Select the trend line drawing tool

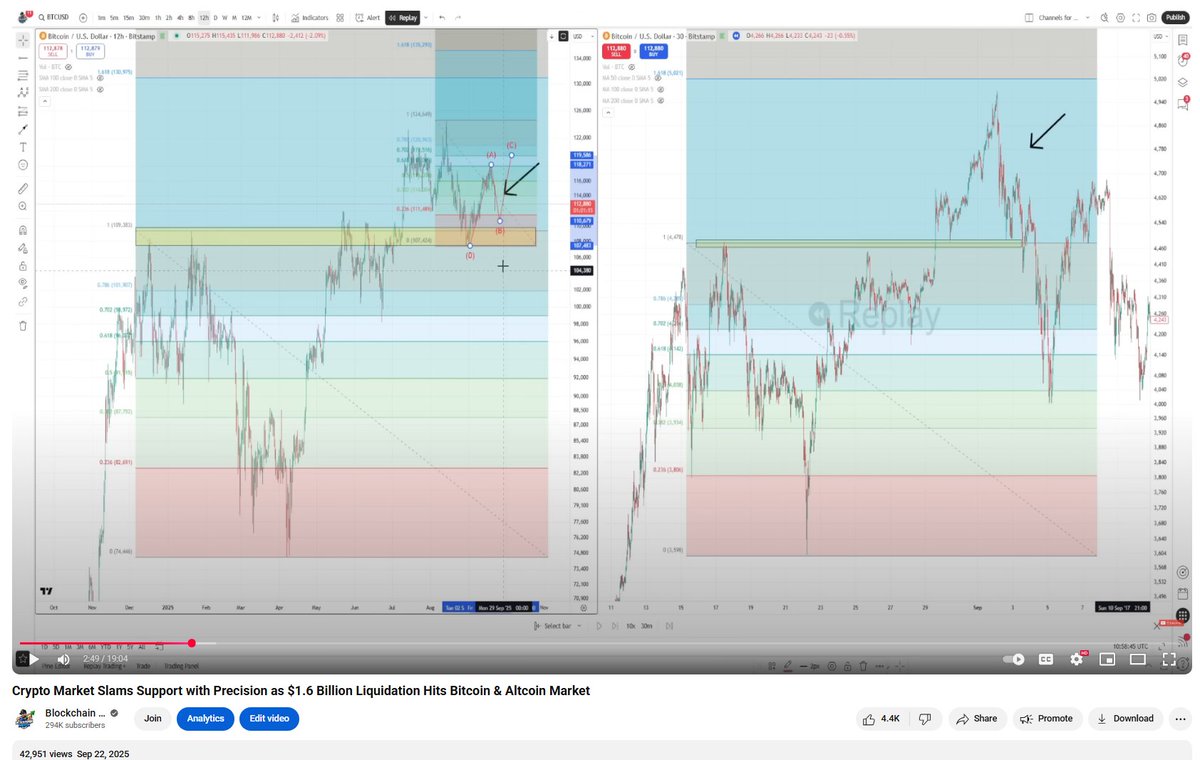[x=23, y=58]
